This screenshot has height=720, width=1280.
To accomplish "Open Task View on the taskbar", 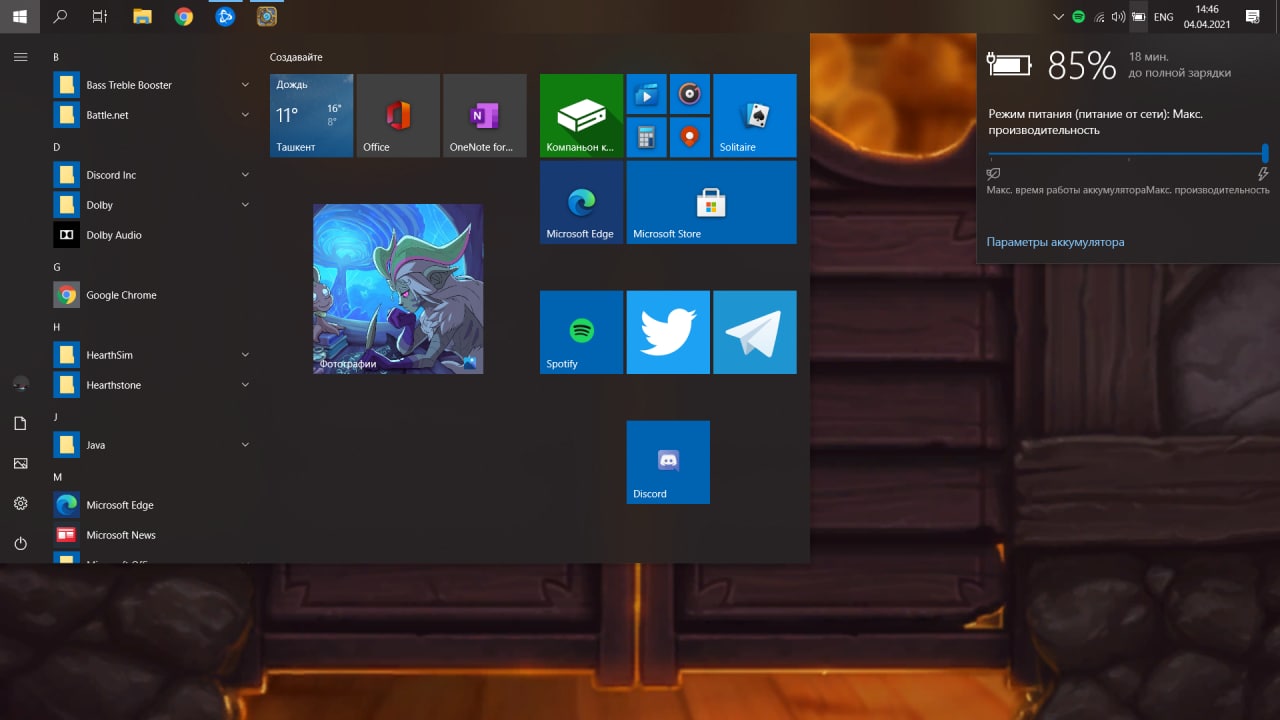I will click(x=100, y=16).
